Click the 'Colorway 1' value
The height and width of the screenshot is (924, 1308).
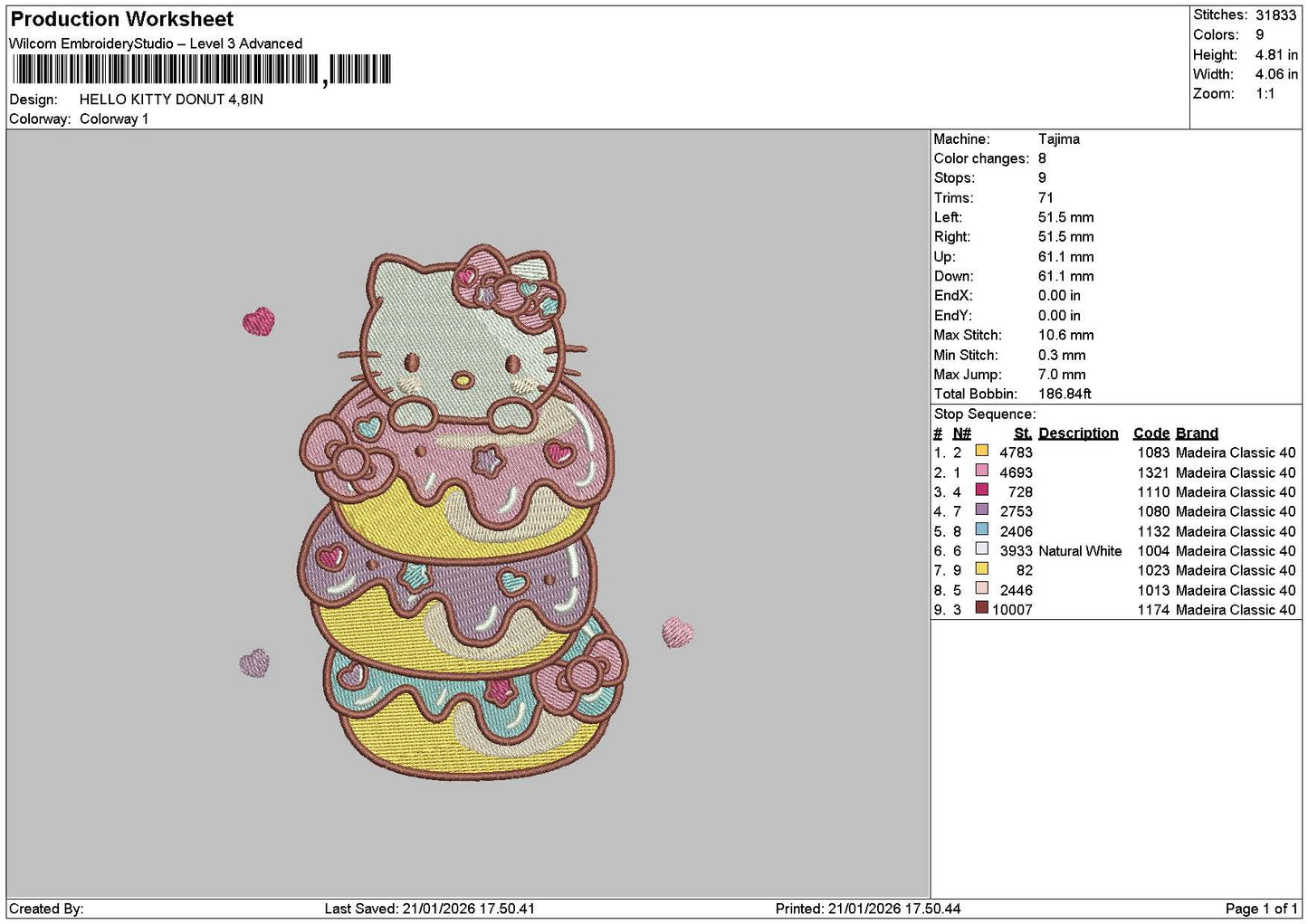tap(114, 119)
